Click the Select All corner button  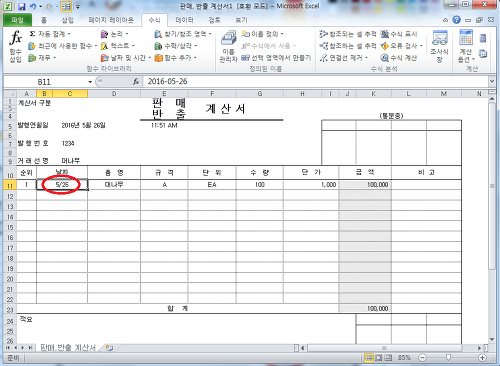point(10,94)
